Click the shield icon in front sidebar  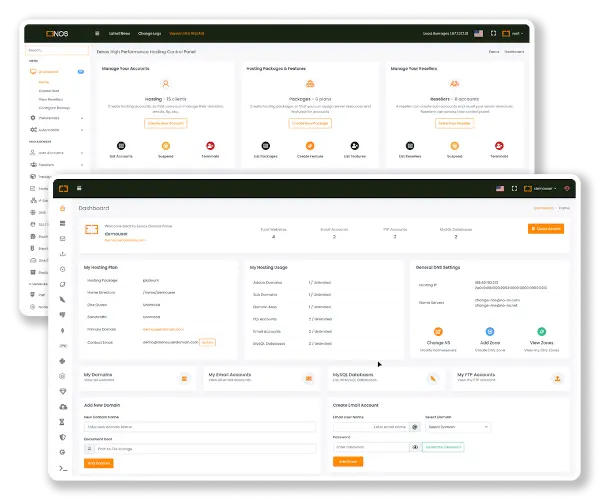(x=63, y=437)
